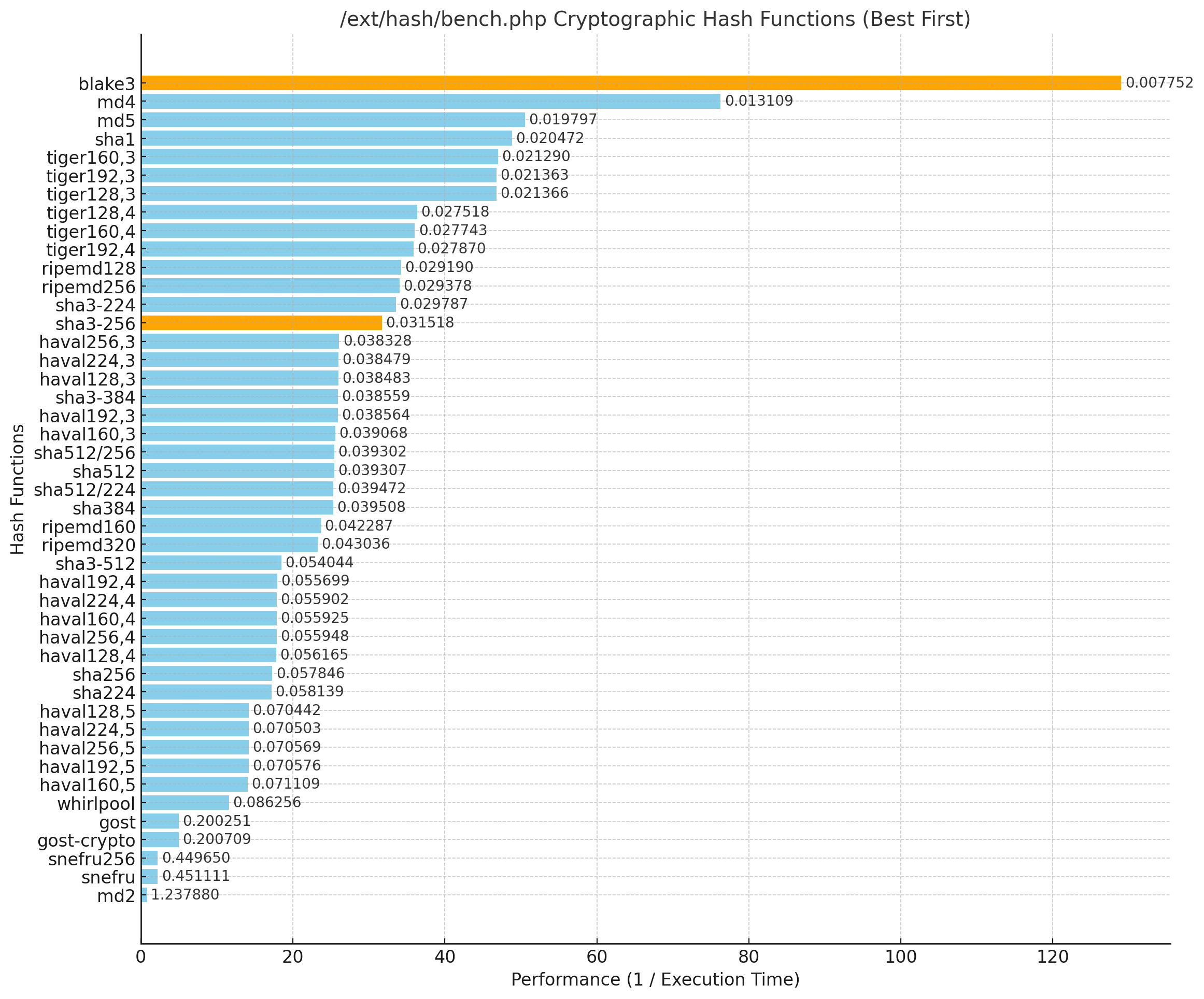
Task: Click the 'sha3-384' axis label
Action: (96, 397)
